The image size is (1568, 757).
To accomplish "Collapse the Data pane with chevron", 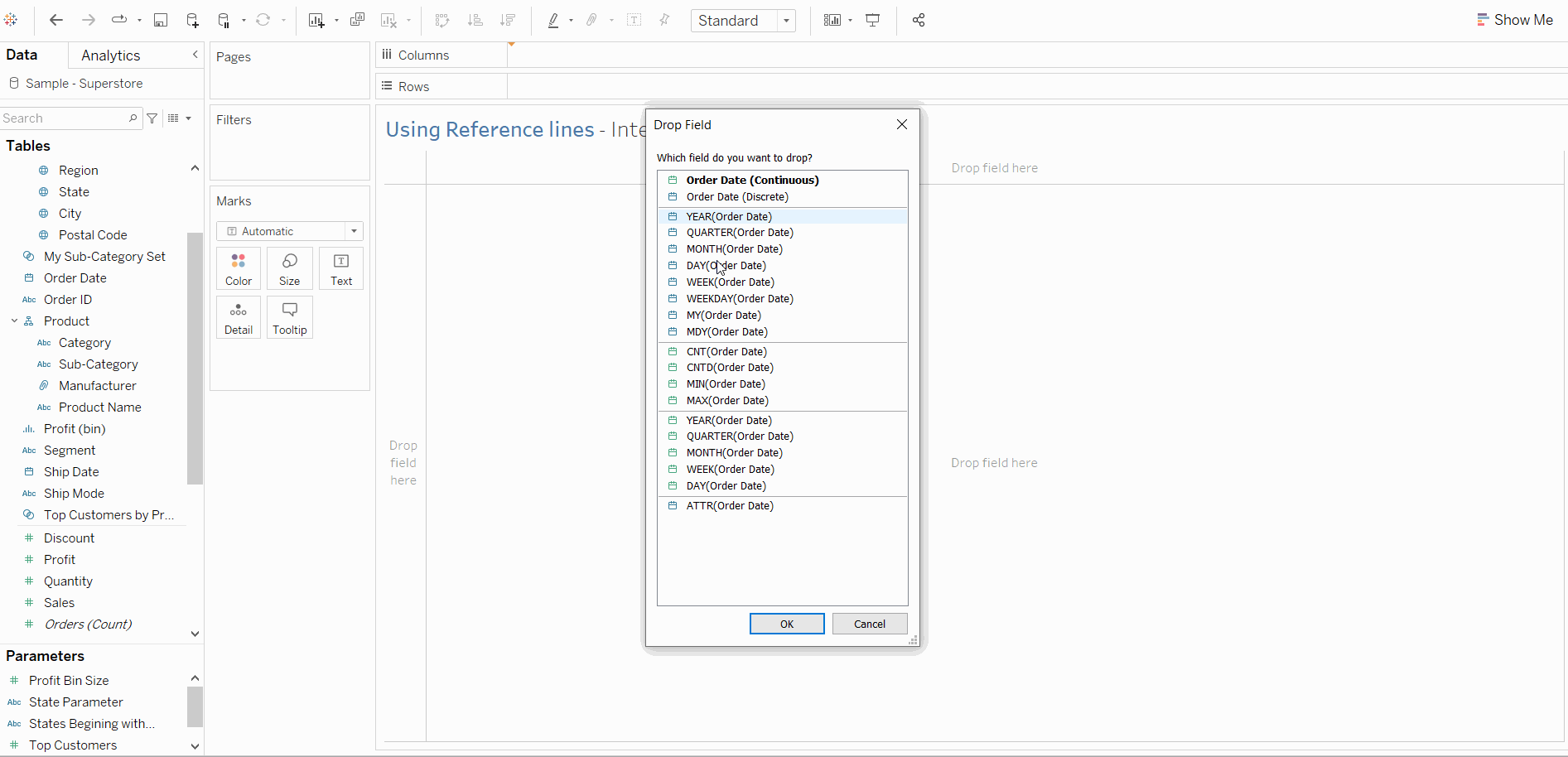I will point(195,55).
